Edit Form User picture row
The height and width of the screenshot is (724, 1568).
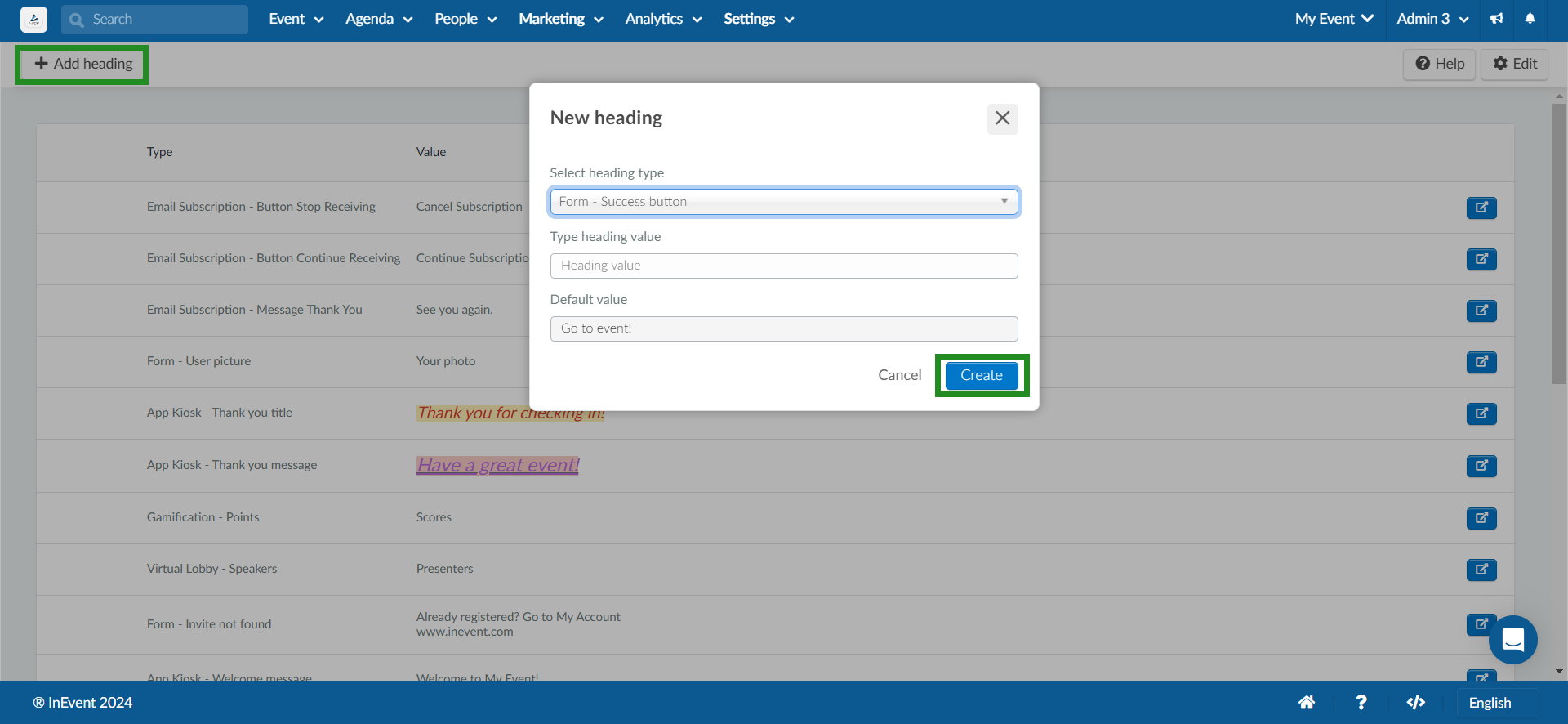click(1481, 362)
